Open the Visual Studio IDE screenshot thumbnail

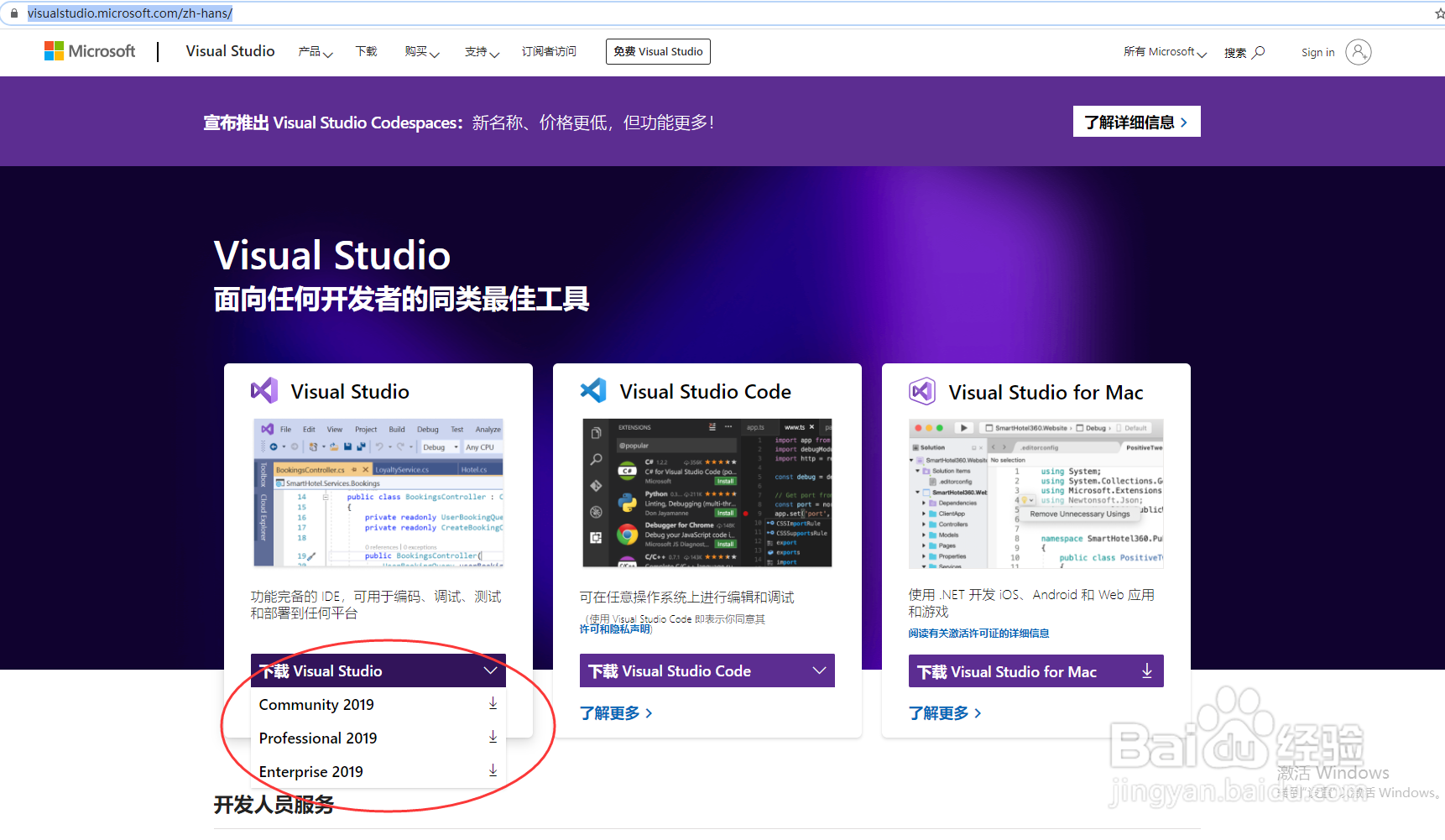coord(378,493)
